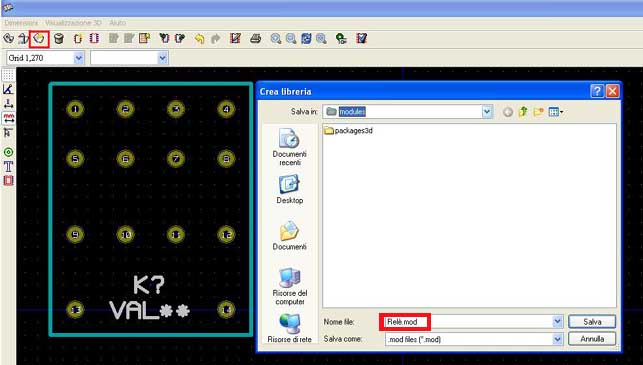Click the 'Nome file' field containing Relè.mod
The image size is (643, 365).
[x=473, y=322]
